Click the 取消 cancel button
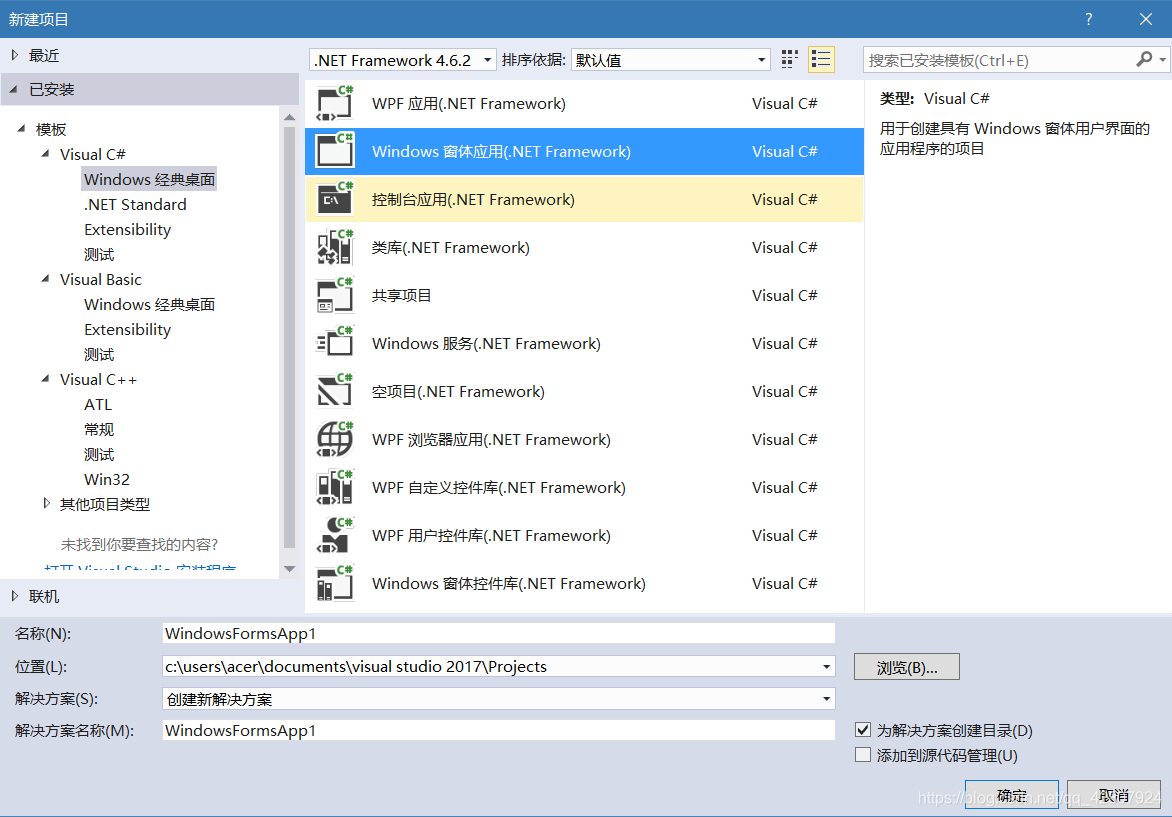 coord(1114,795)
